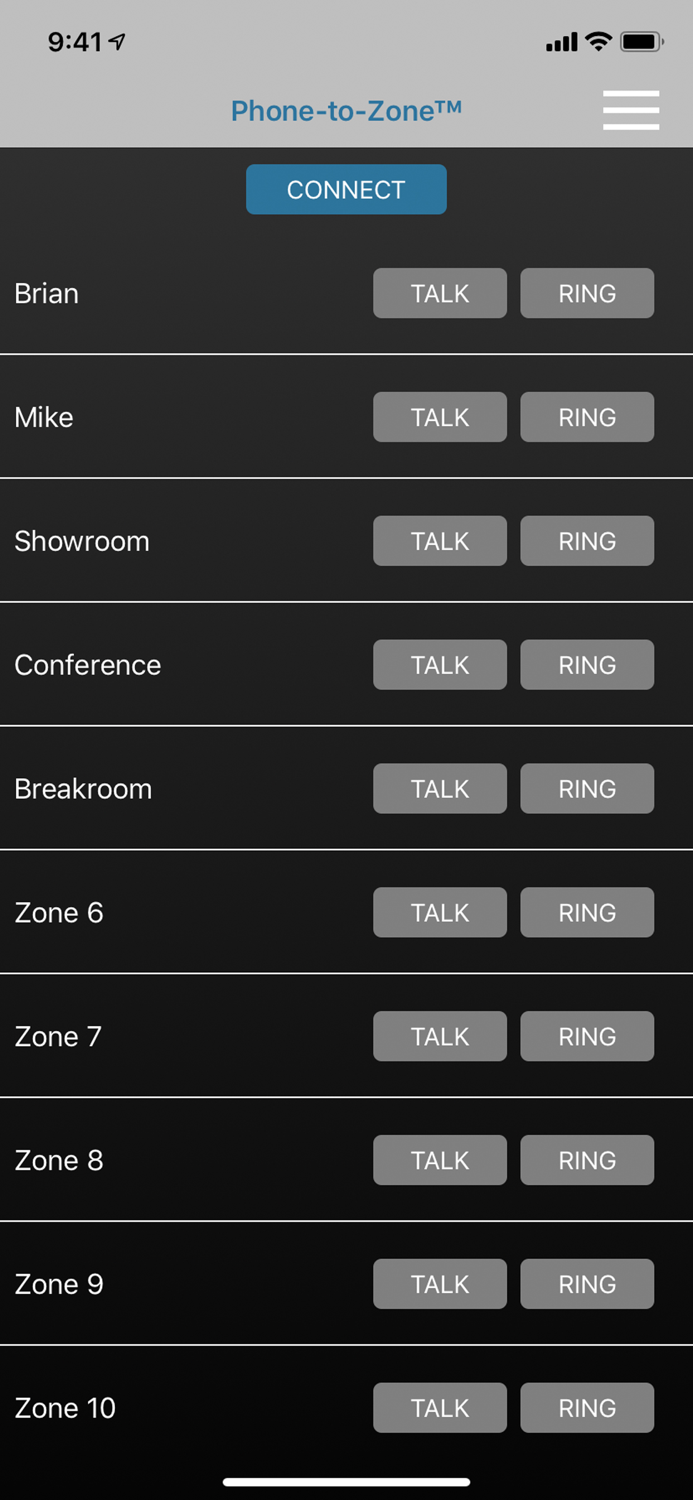Talk to the Breakroom
Image resolution: width=693 pixels, height=1500 pixels.
point(440,788)
